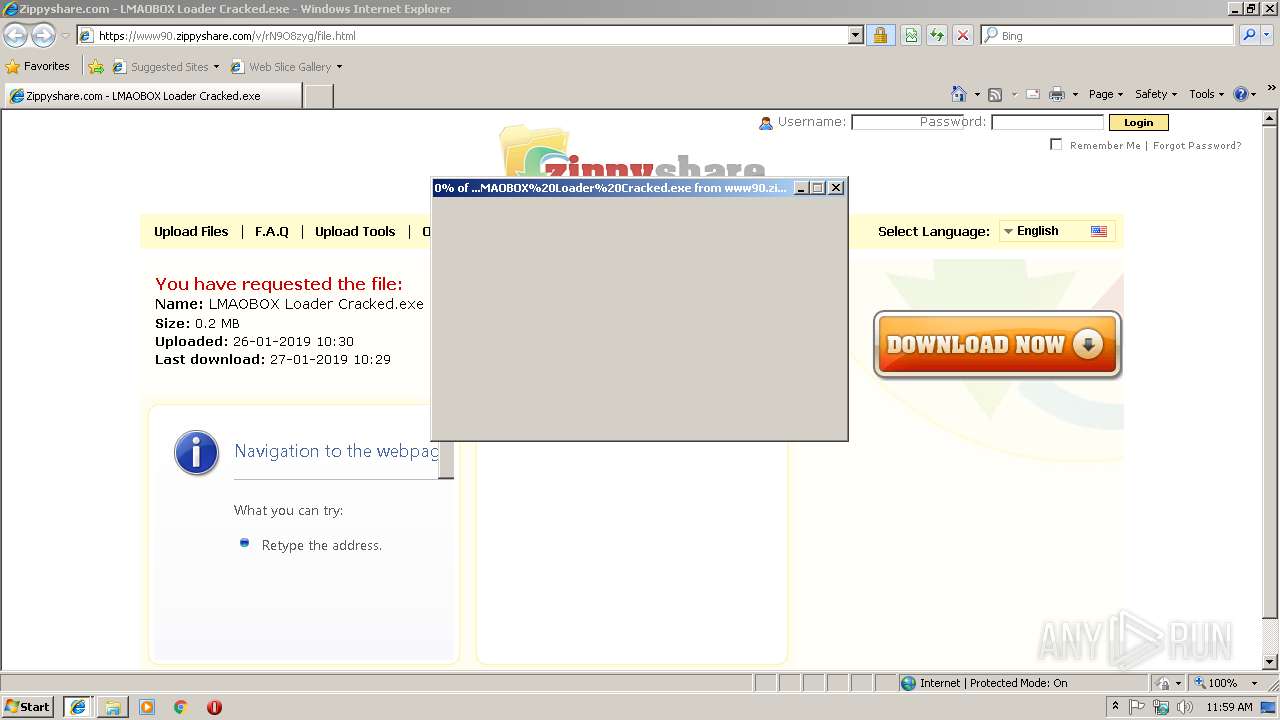Open a new blank tab
The width and height of the screenshot is (1280, 720).
(318, 96)
